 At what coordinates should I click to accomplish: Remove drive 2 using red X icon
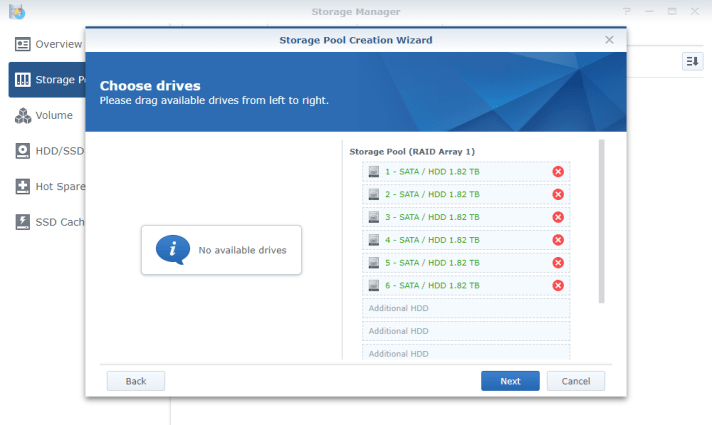coord(558,194)
